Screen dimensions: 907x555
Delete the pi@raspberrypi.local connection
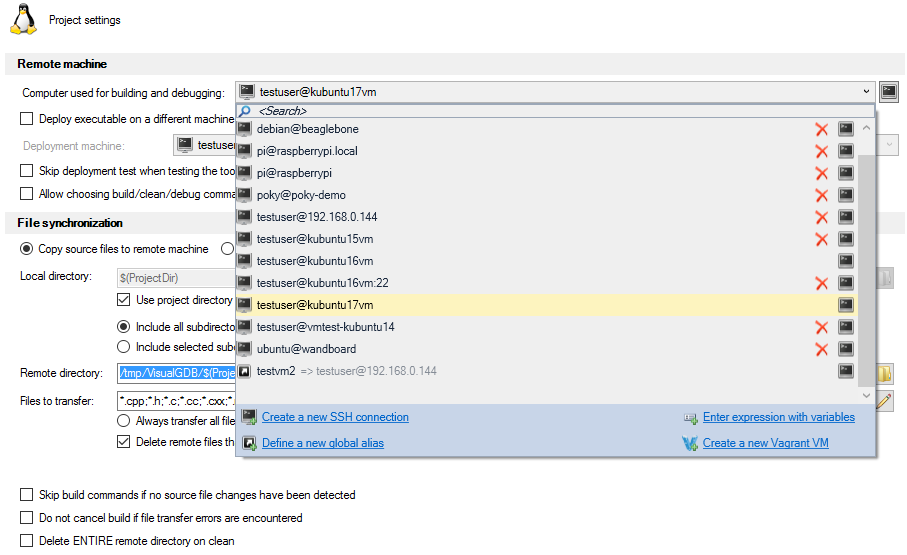tap(821, 151)
